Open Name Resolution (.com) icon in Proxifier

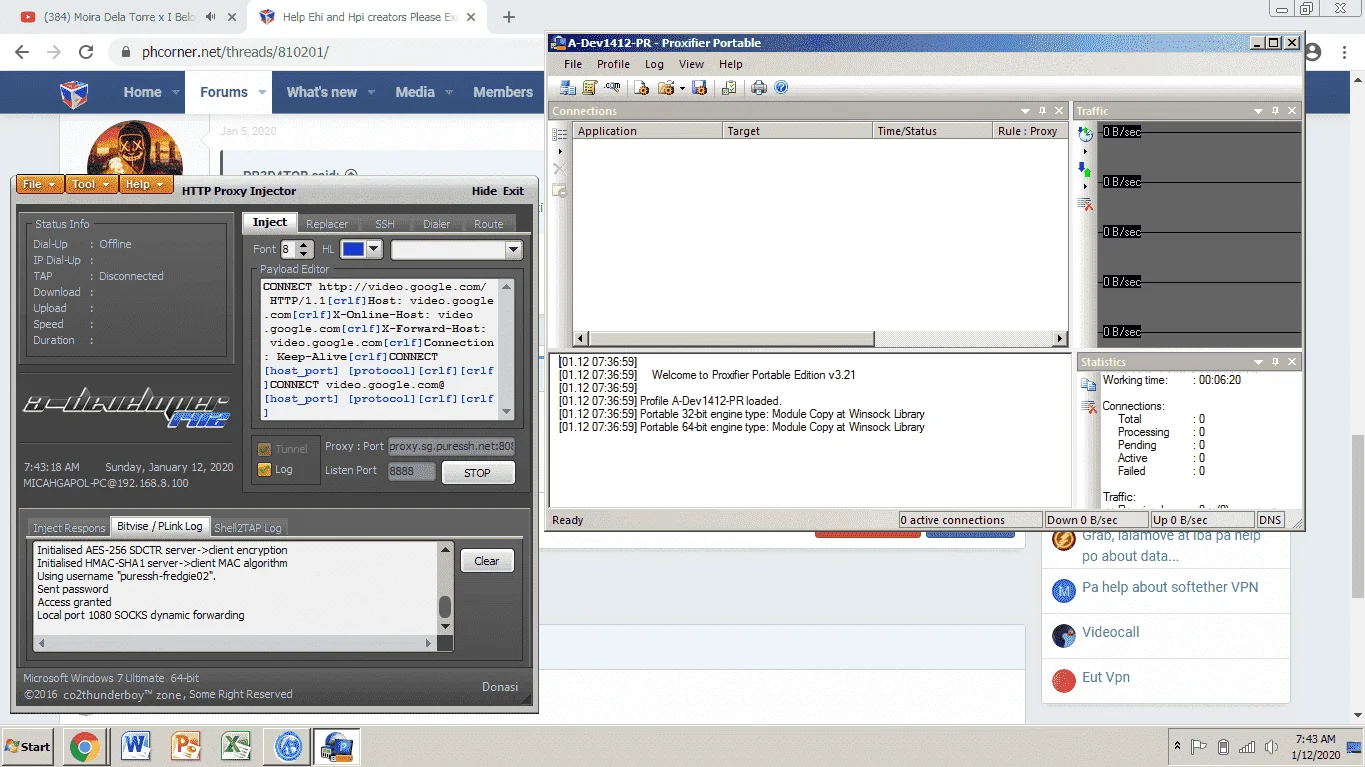pyautogui.click(x=612, y=88)
